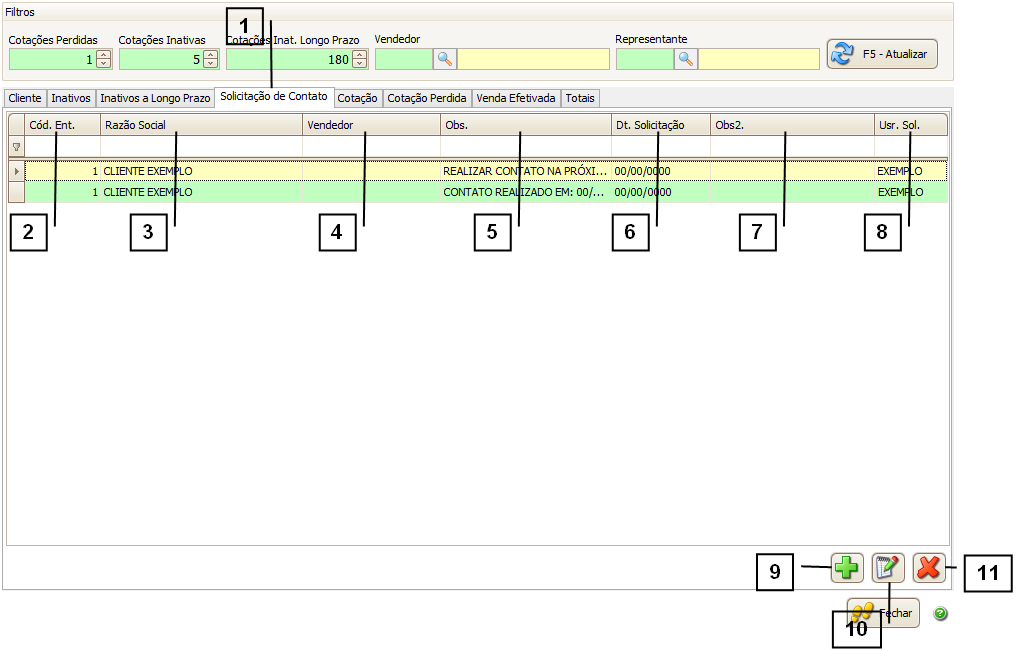Switch to the Cliente tab

24,99
